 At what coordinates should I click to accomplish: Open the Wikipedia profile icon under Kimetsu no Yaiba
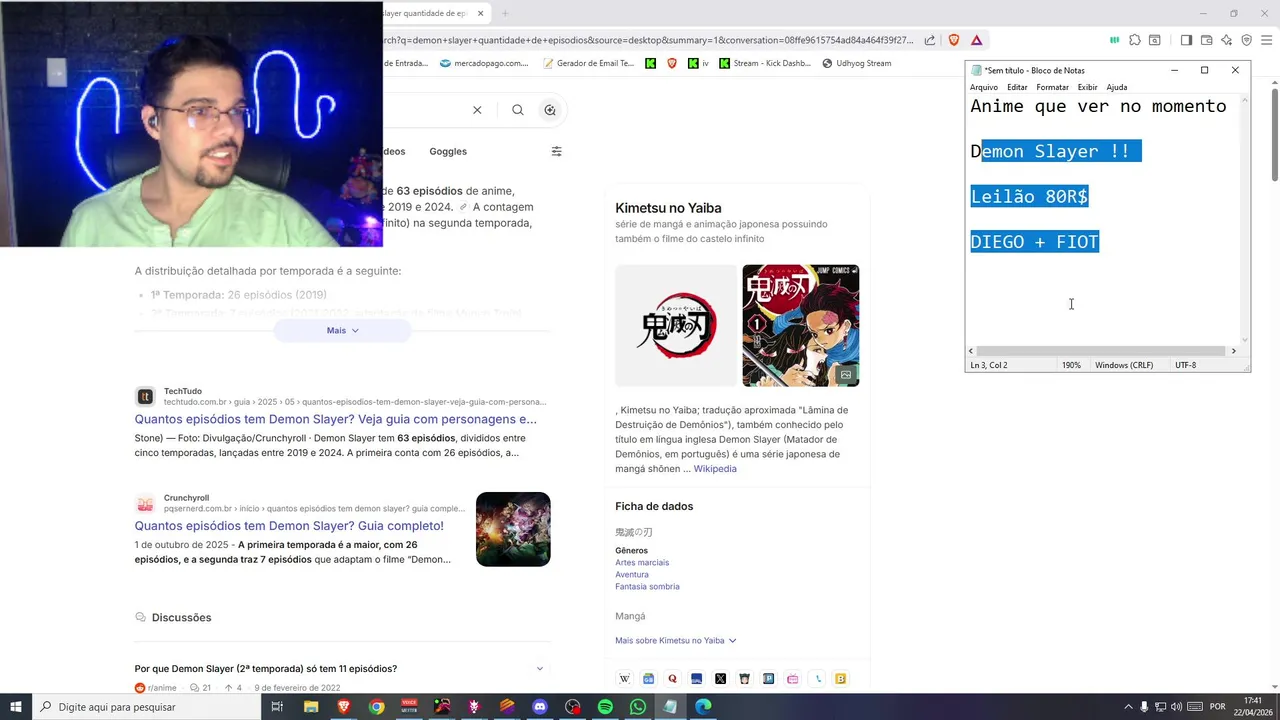(625, 678)
